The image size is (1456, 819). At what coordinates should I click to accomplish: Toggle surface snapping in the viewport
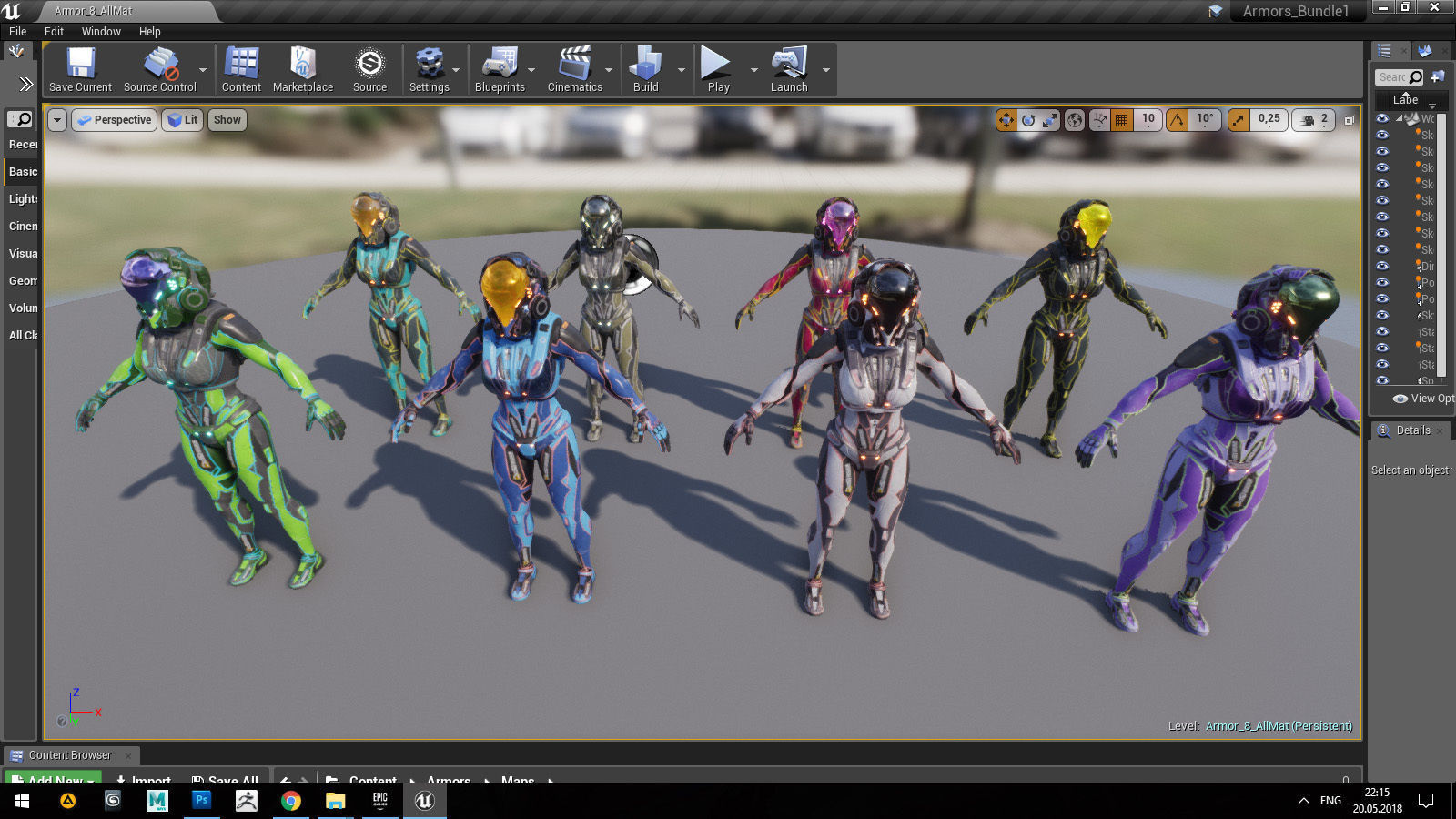tap(1100, 120)
